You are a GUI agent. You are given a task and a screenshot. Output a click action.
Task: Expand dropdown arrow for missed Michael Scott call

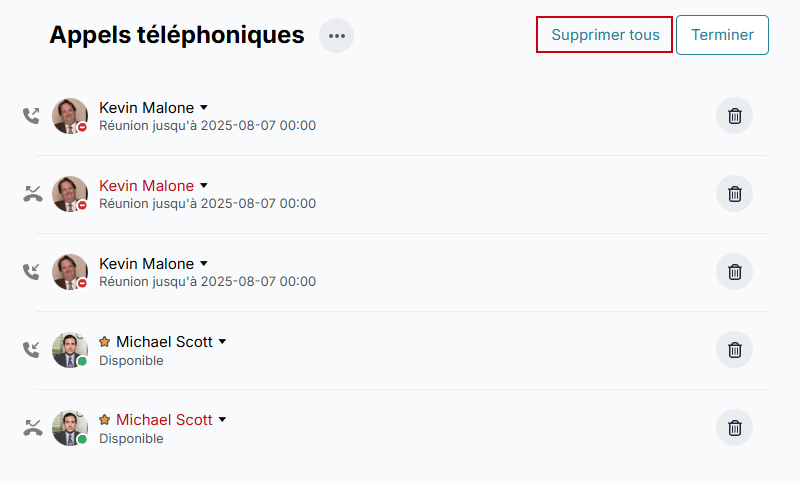point(223,420)
